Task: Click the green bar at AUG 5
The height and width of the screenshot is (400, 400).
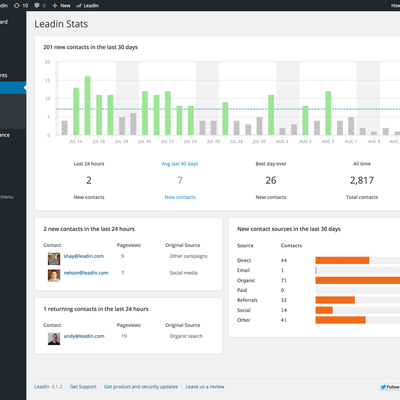Action: point(328,113)
